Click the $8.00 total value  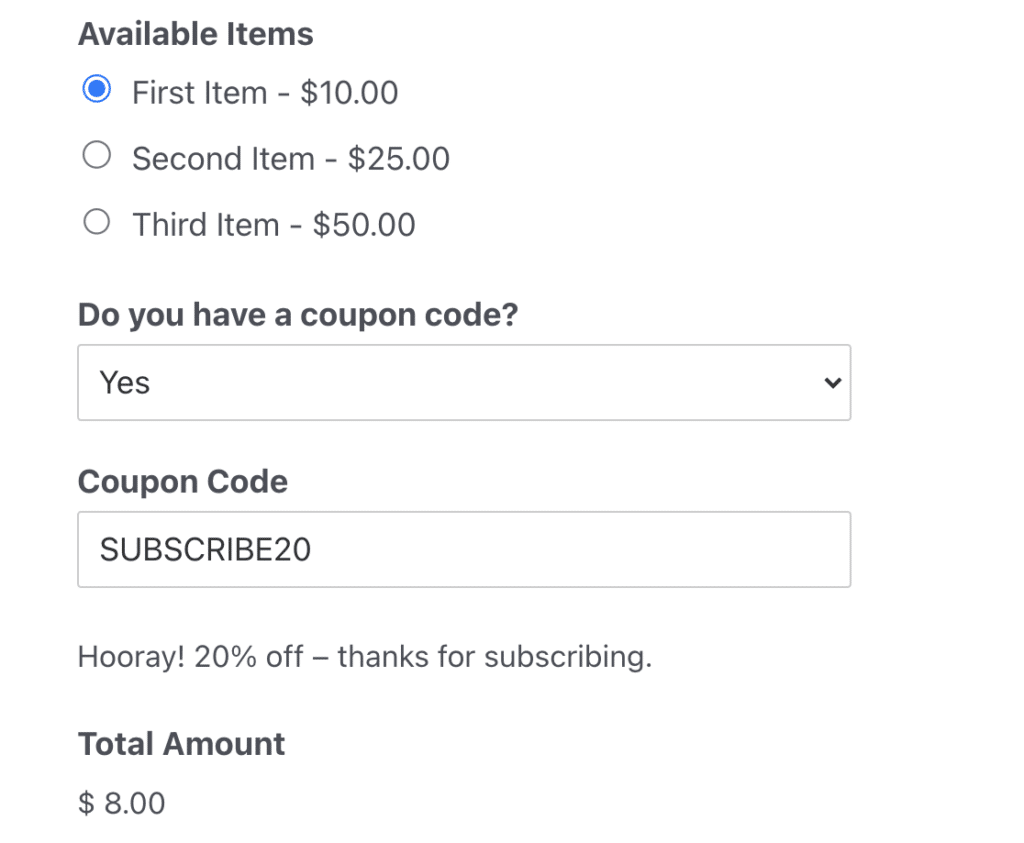tap(121, 803)
